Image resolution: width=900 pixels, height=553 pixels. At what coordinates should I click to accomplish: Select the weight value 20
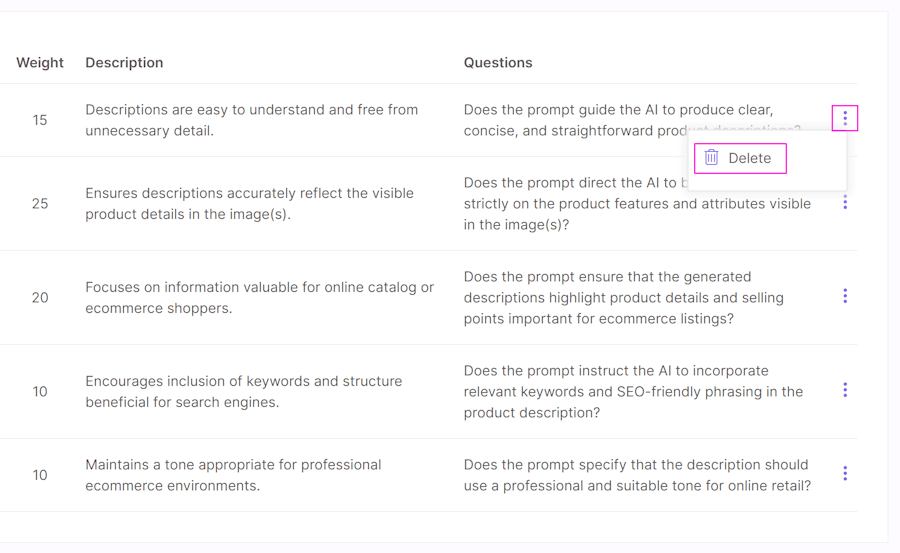40,297
